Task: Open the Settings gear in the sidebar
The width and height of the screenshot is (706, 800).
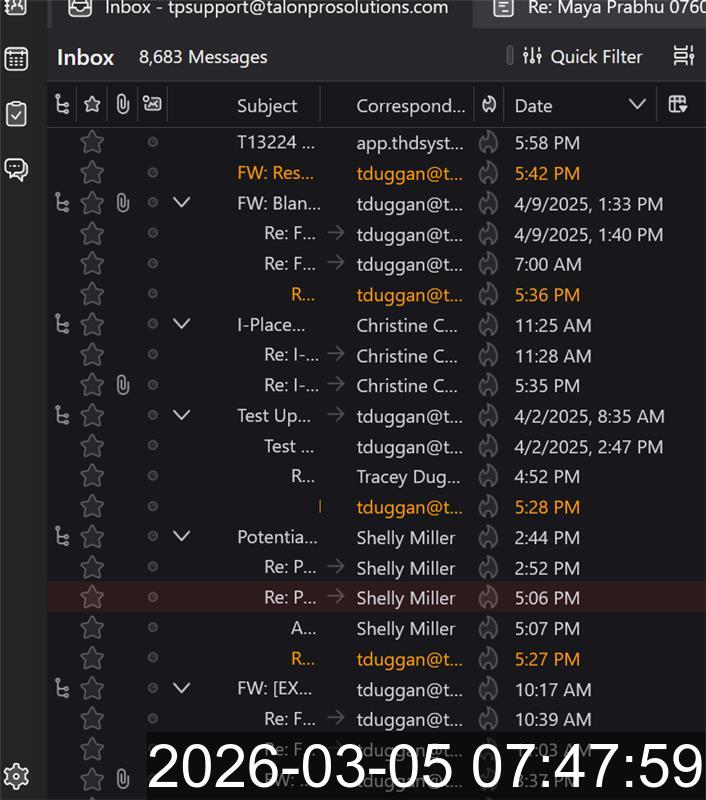Action: coord(17,776)
